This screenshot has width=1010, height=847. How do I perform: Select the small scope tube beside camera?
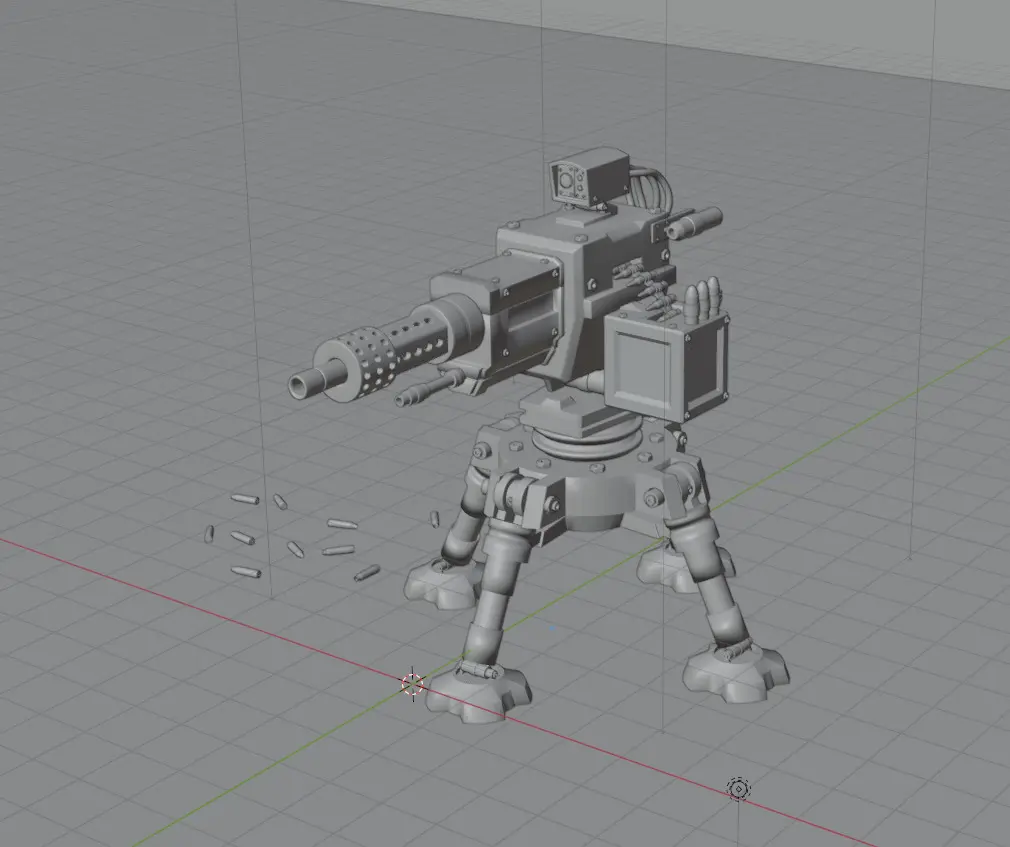coord(693,223)
